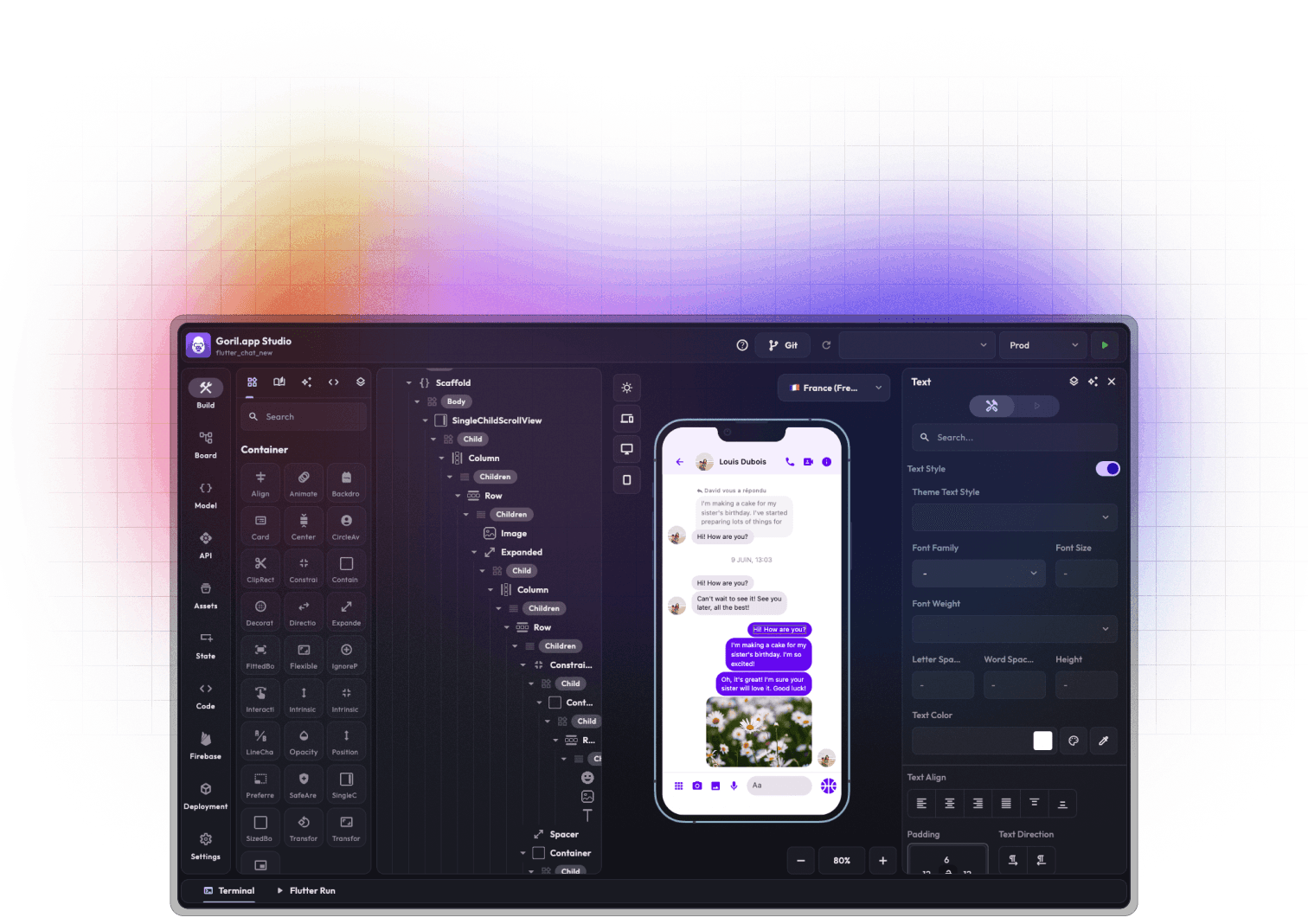The image size is (1308, 924).
Task: Click the refresh icon next to Git
Action: tap(826, 345)
